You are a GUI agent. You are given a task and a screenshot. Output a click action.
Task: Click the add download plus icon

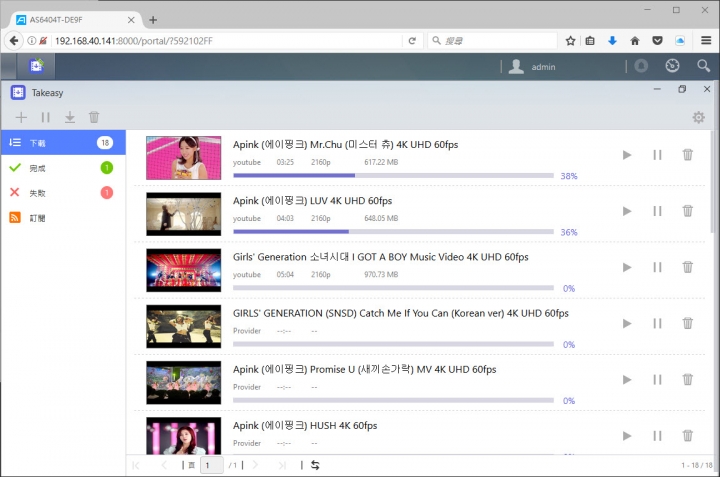tap(21, 118)
